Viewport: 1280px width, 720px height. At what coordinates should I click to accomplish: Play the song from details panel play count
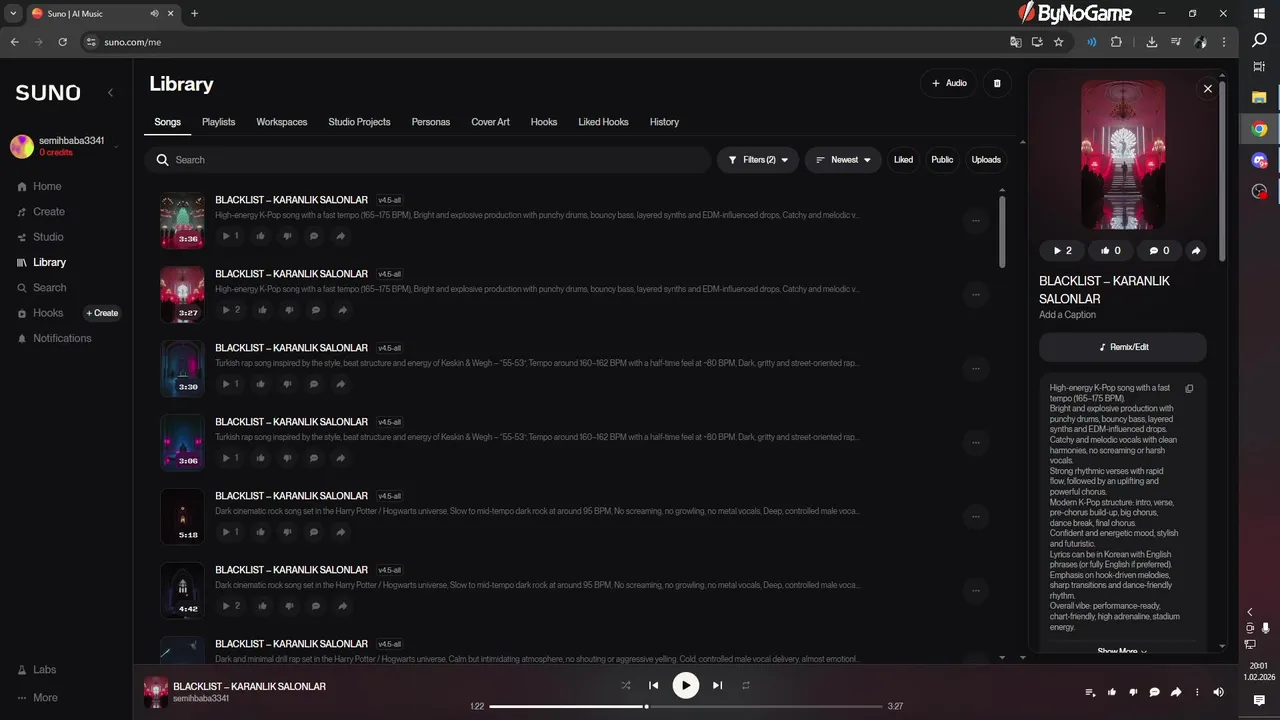click(x=1062, y=251)
